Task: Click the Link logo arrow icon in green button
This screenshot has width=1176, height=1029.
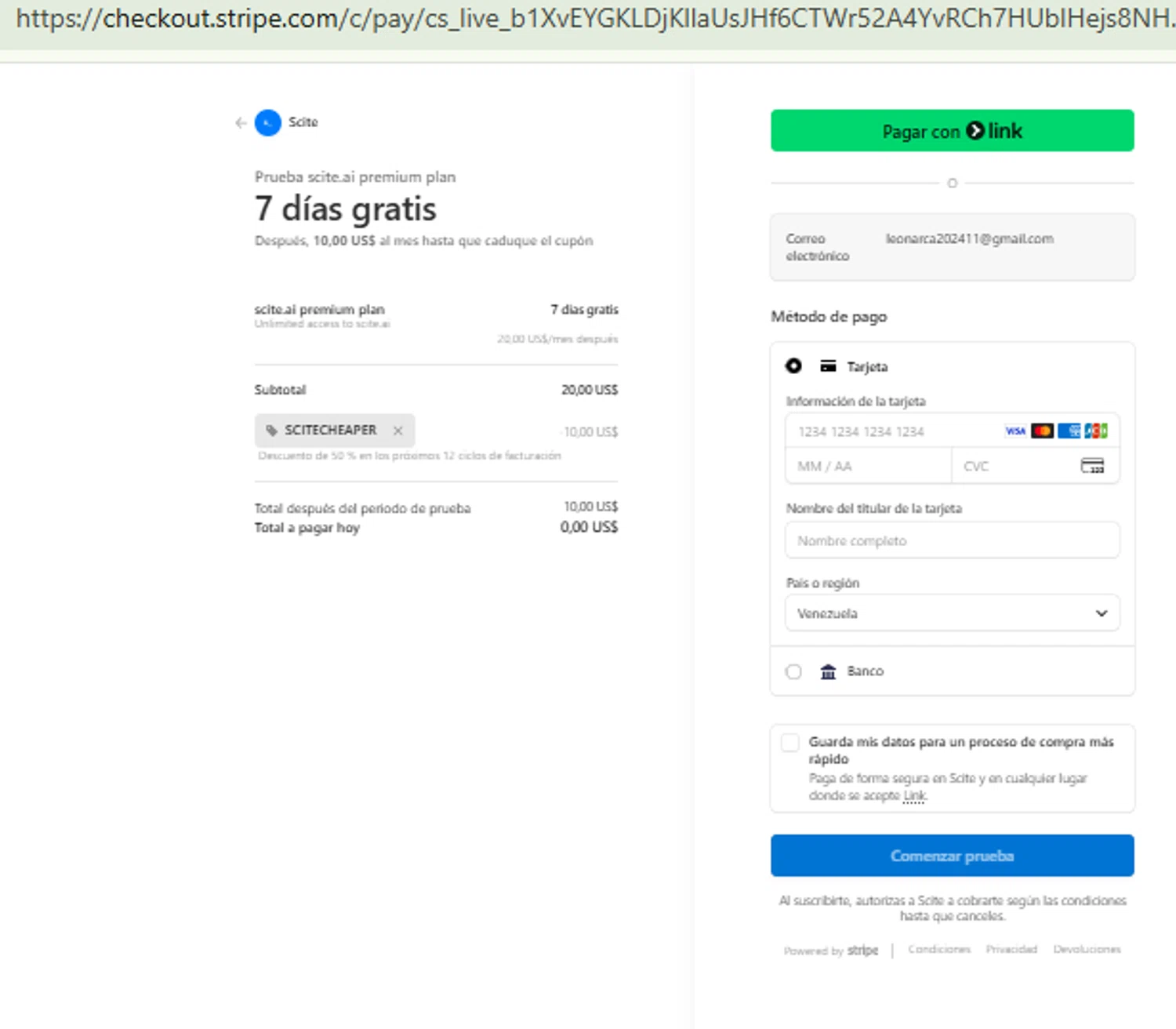Action: (975, 131)
